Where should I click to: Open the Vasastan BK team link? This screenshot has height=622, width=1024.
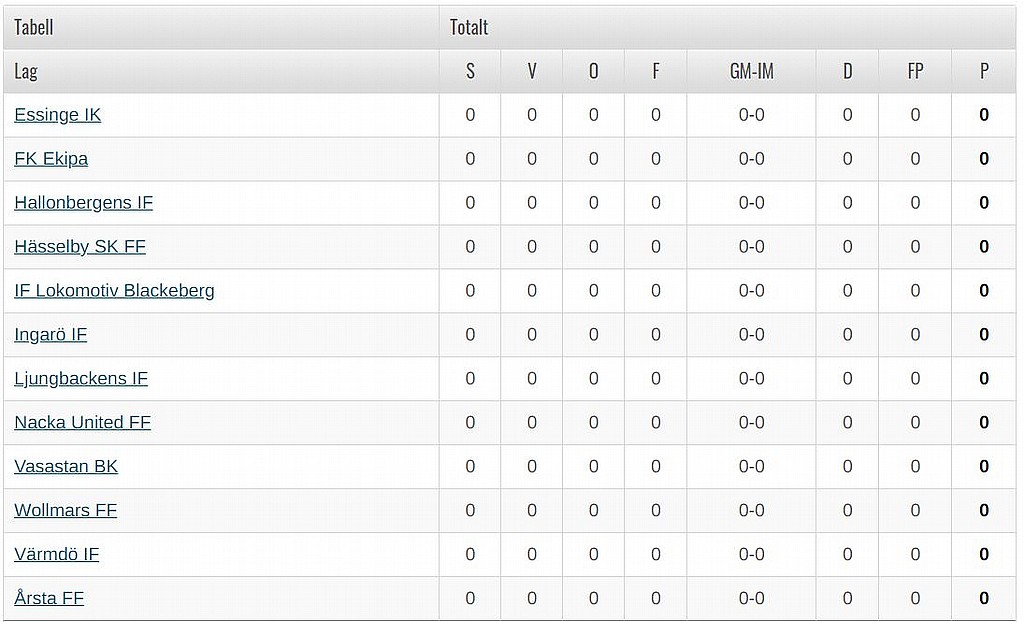coord(66,466)
